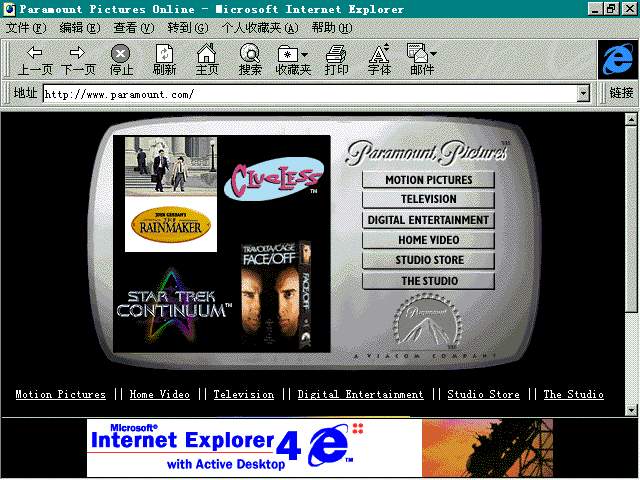Open the File (文件) menu
Image resolution: width=640 pixels, height=480 pixels.
pos(26,27)
